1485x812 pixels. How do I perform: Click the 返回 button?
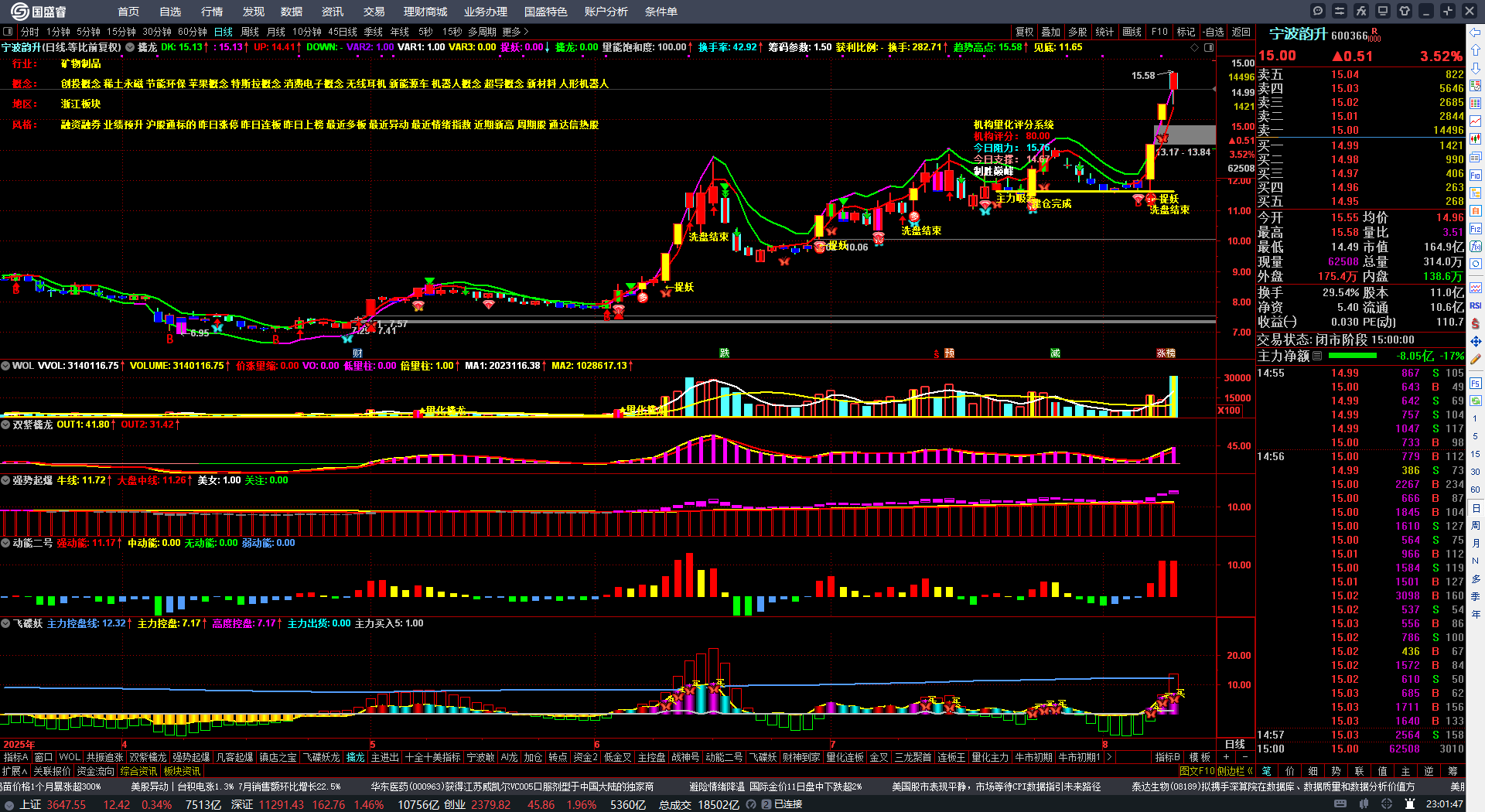tap(1241, 32)
